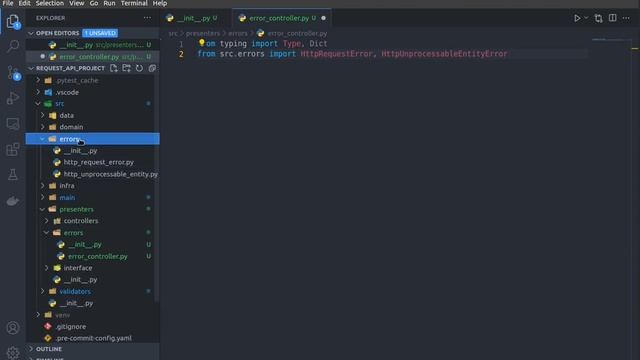640x360 pixels.
Task: Open the Run menu
Action: coord(109,3)
